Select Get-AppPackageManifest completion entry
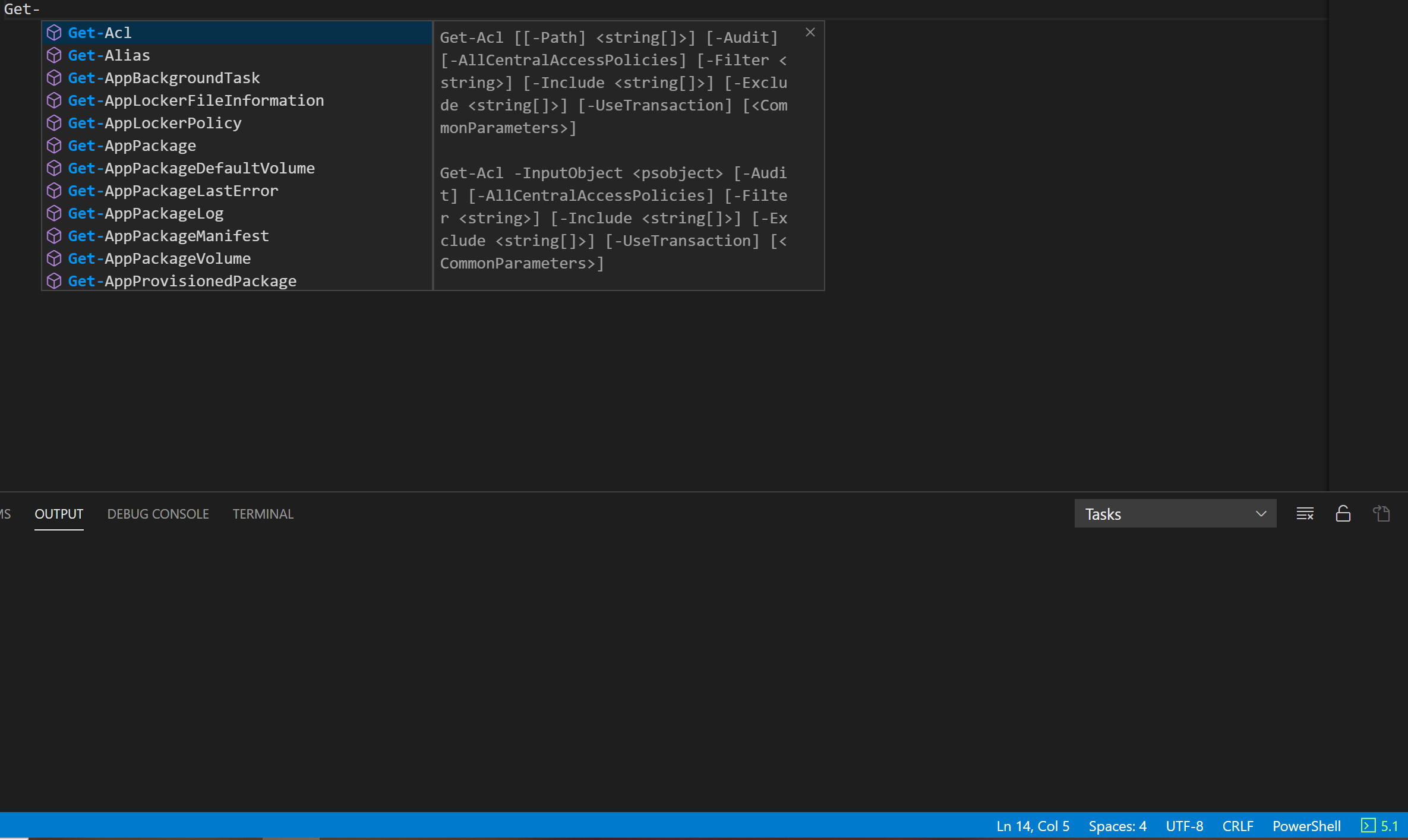The width and height of the screenshot is (1408, 840). coord(168,236)
